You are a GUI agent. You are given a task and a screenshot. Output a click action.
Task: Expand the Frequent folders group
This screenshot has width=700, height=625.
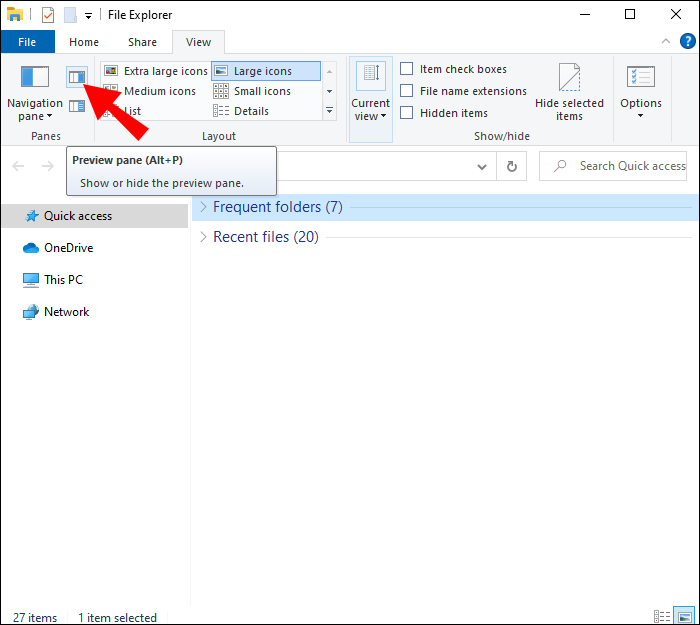click(x=203, y=207)
